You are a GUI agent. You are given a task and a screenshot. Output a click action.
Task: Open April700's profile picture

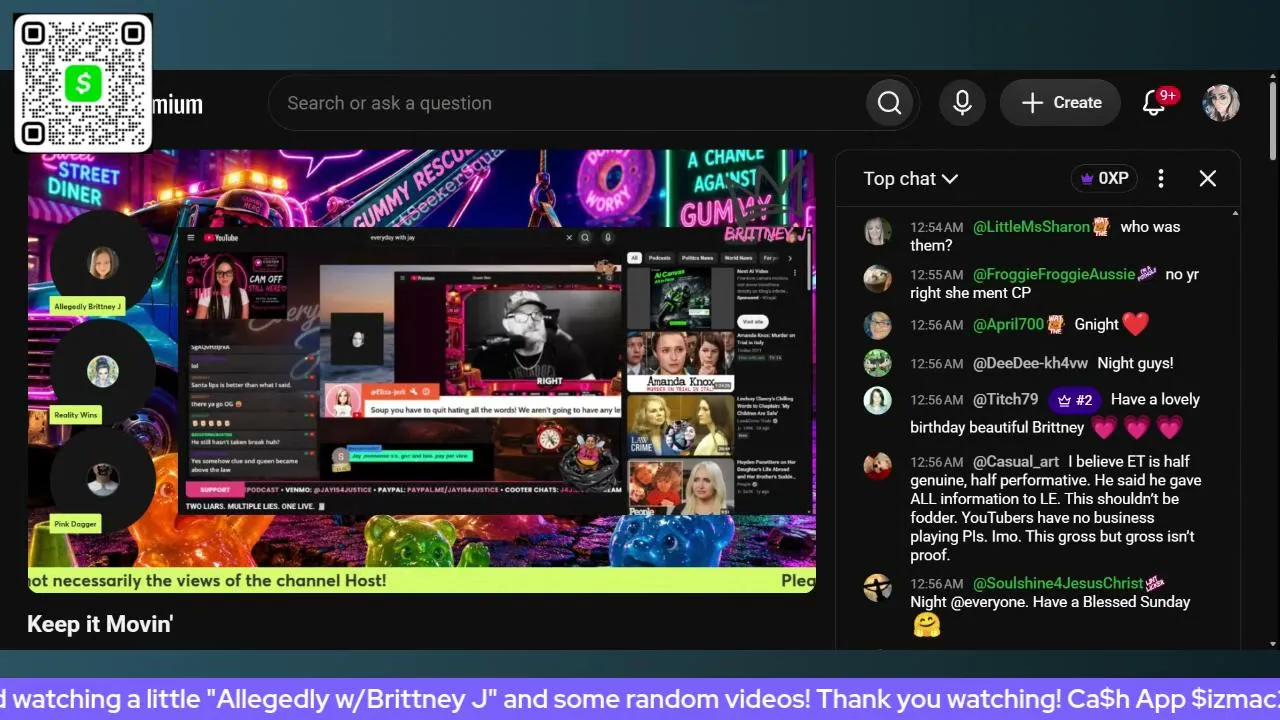coord(877,325)
